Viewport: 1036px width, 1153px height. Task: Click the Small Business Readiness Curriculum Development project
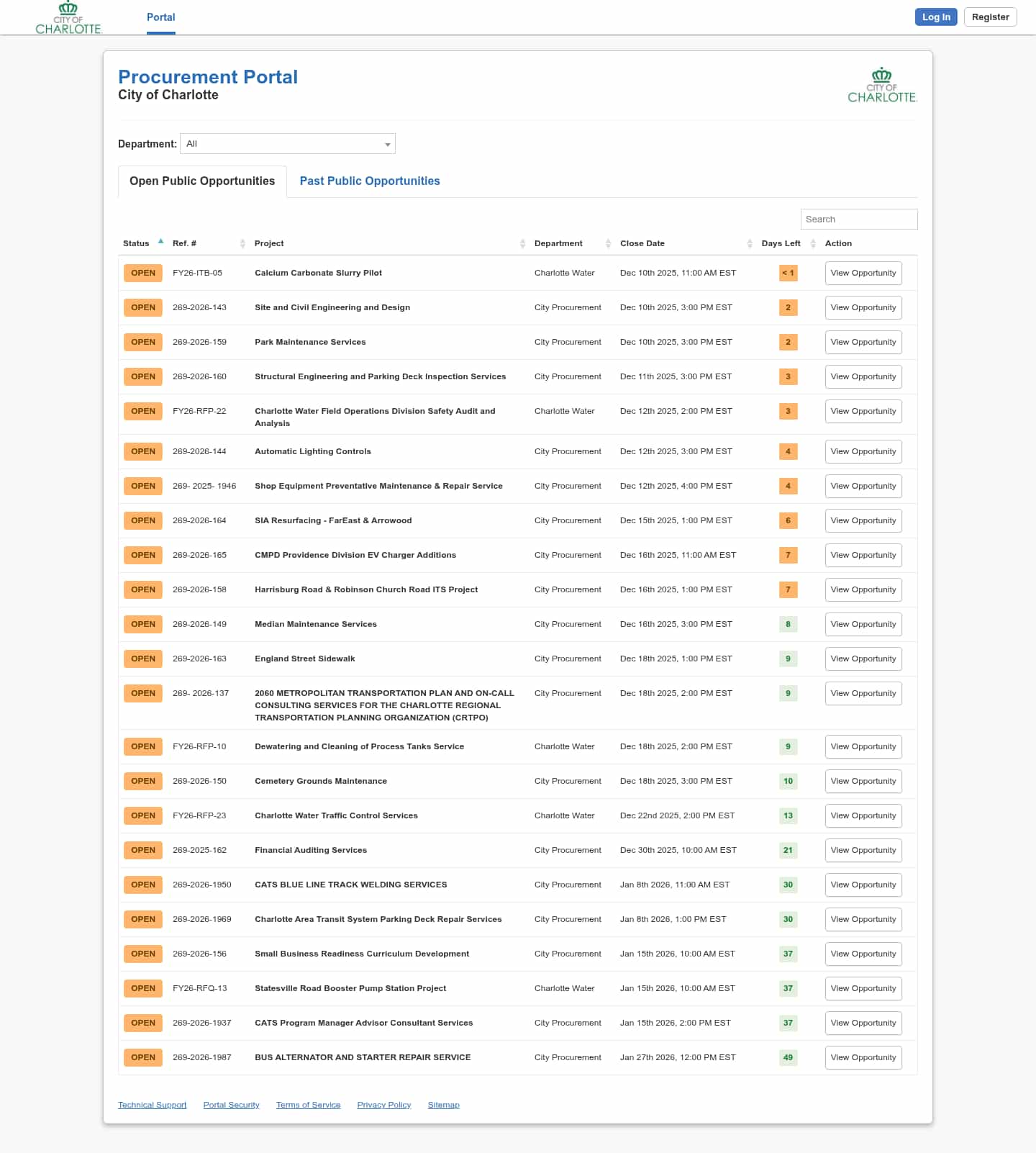(362, 954)
